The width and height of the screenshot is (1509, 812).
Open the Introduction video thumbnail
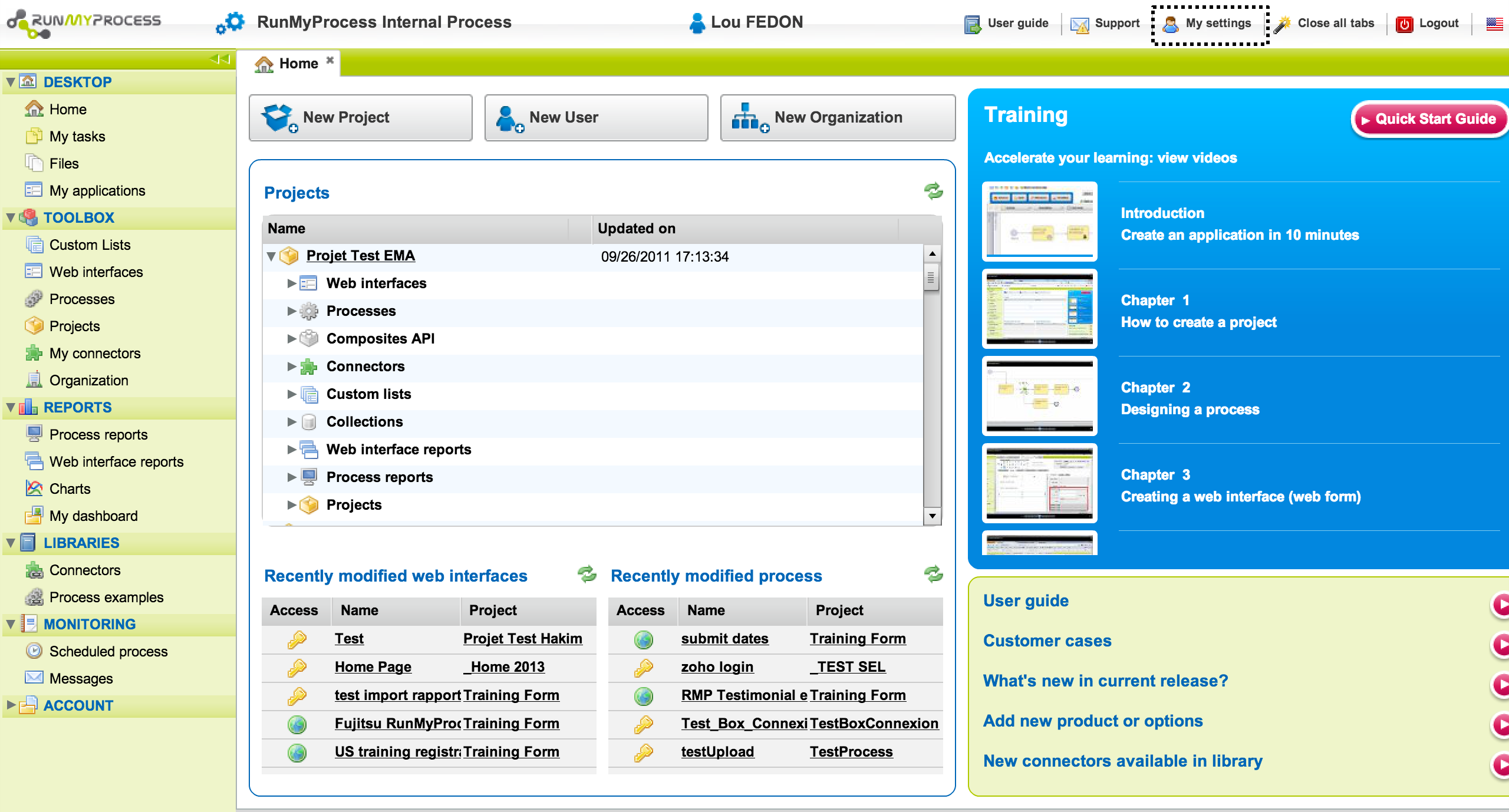(x=1040, y=221)
